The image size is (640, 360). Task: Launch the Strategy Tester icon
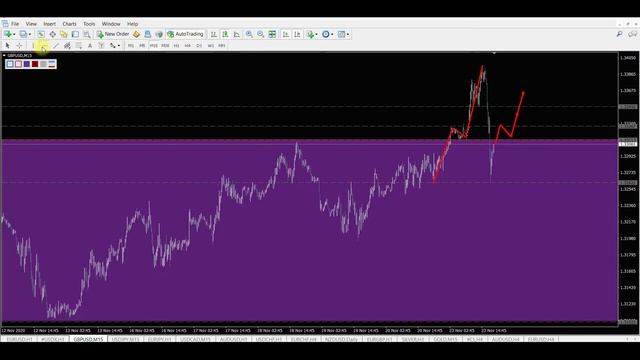pyautogui.click(x=87, y=34)
